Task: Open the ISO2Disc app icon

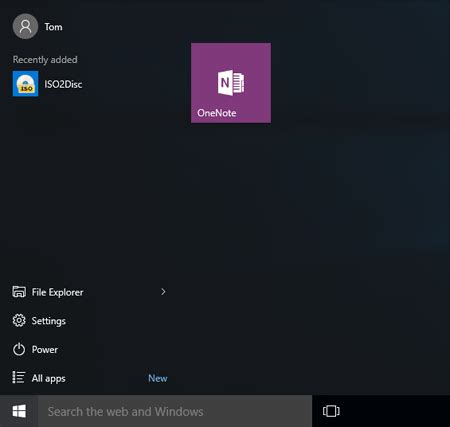Action: [x=25, y=84]
